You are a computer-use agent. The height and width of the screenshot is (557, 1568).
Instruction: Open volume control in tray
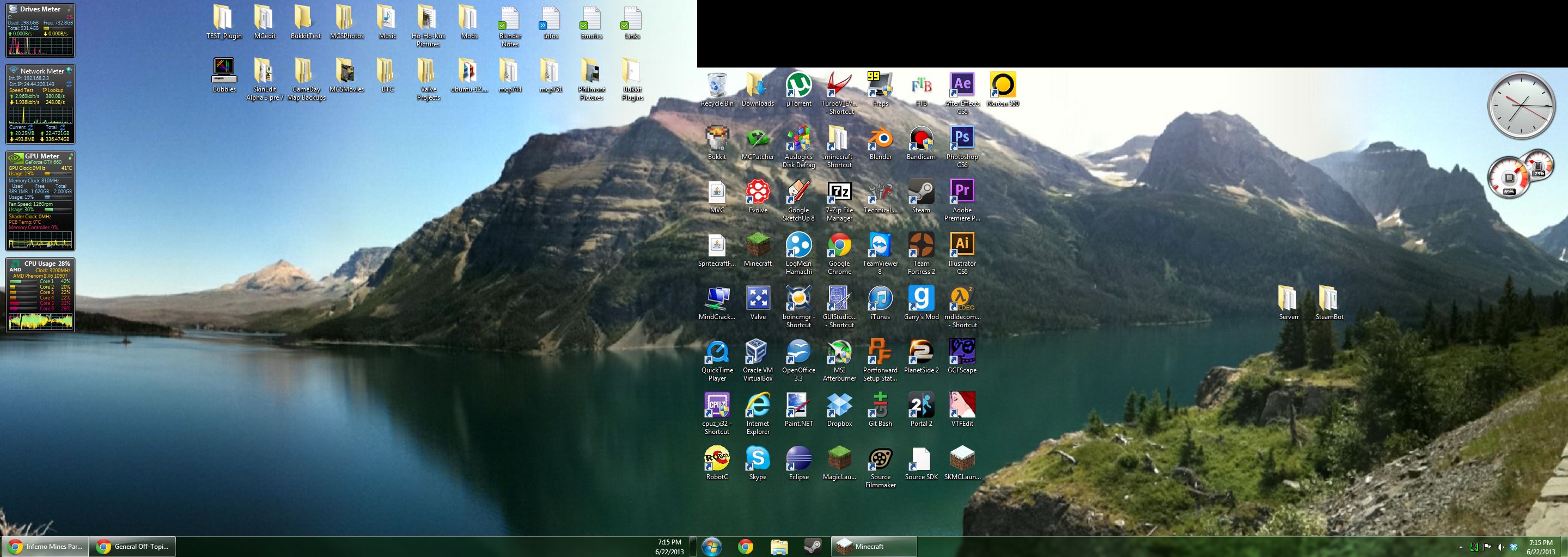click(1500, 547)
